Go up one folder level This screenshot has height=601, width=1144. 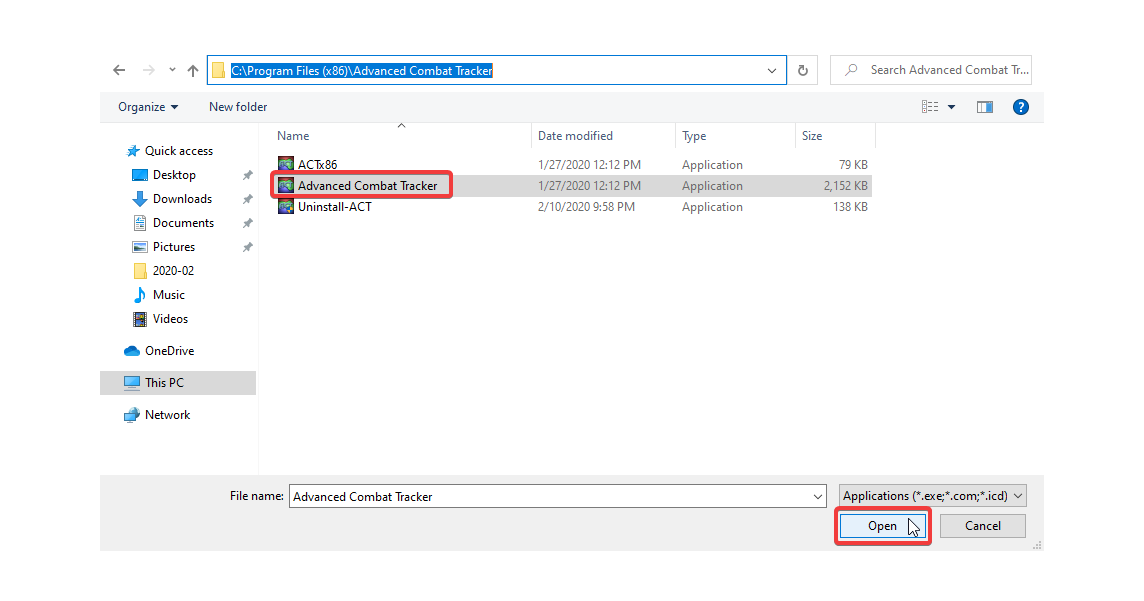tap(193, 70)
